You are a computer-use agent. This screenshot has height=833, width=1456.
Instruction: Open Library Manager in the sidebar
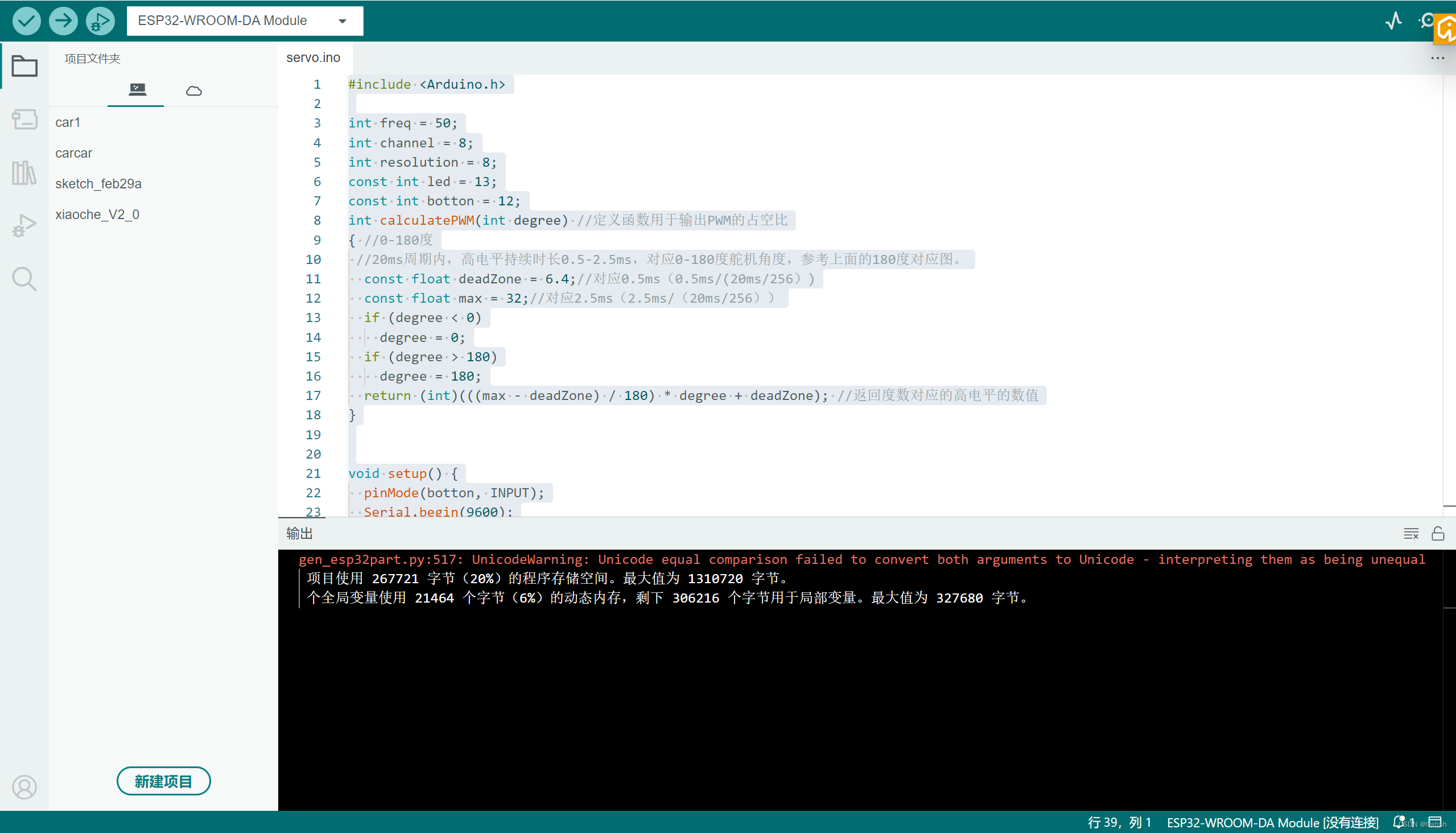pyautogui.click(x=24, y=172)
